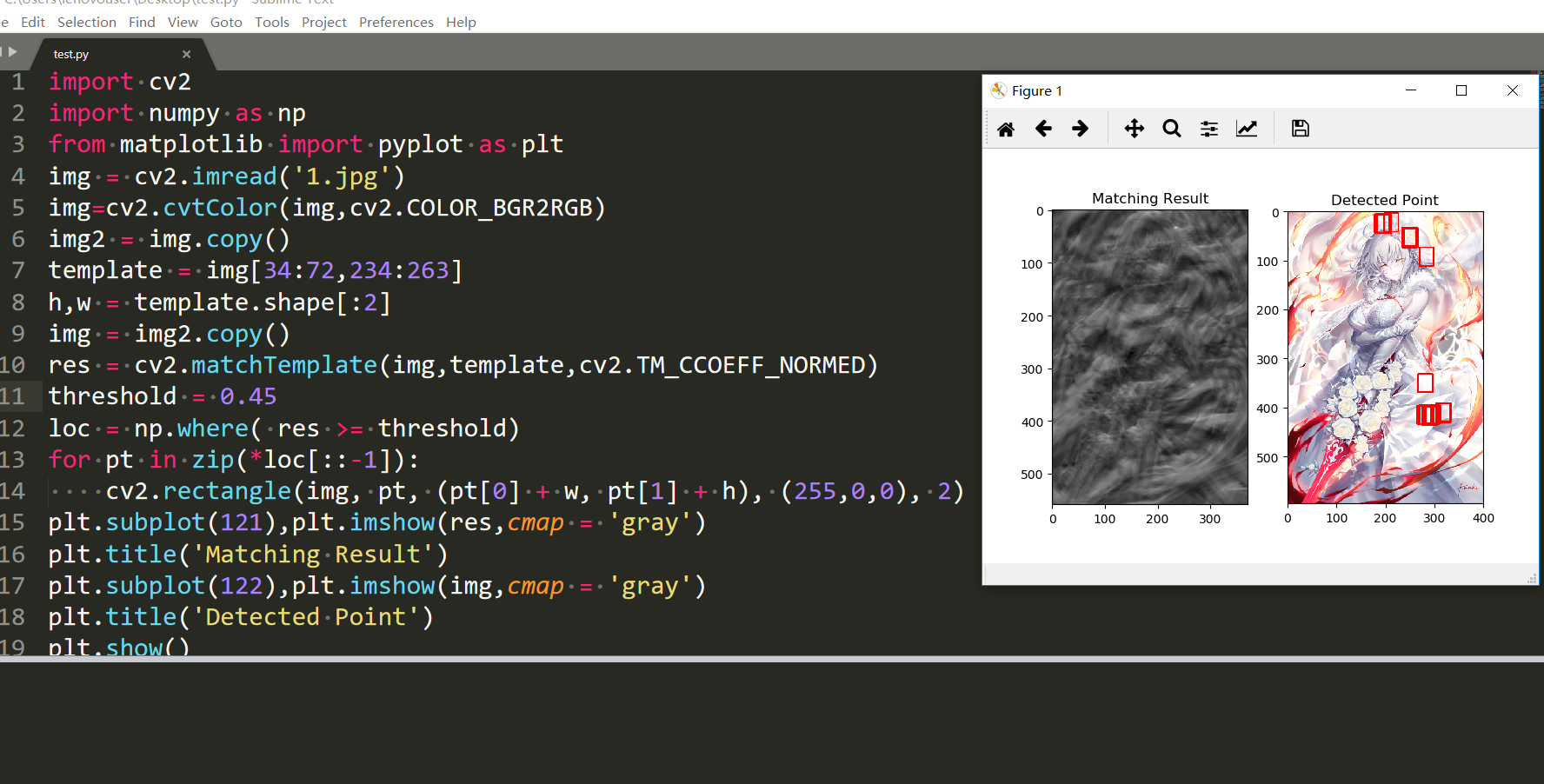
Task: Save the figure with the floppy disk icon
Action: 1301,129
